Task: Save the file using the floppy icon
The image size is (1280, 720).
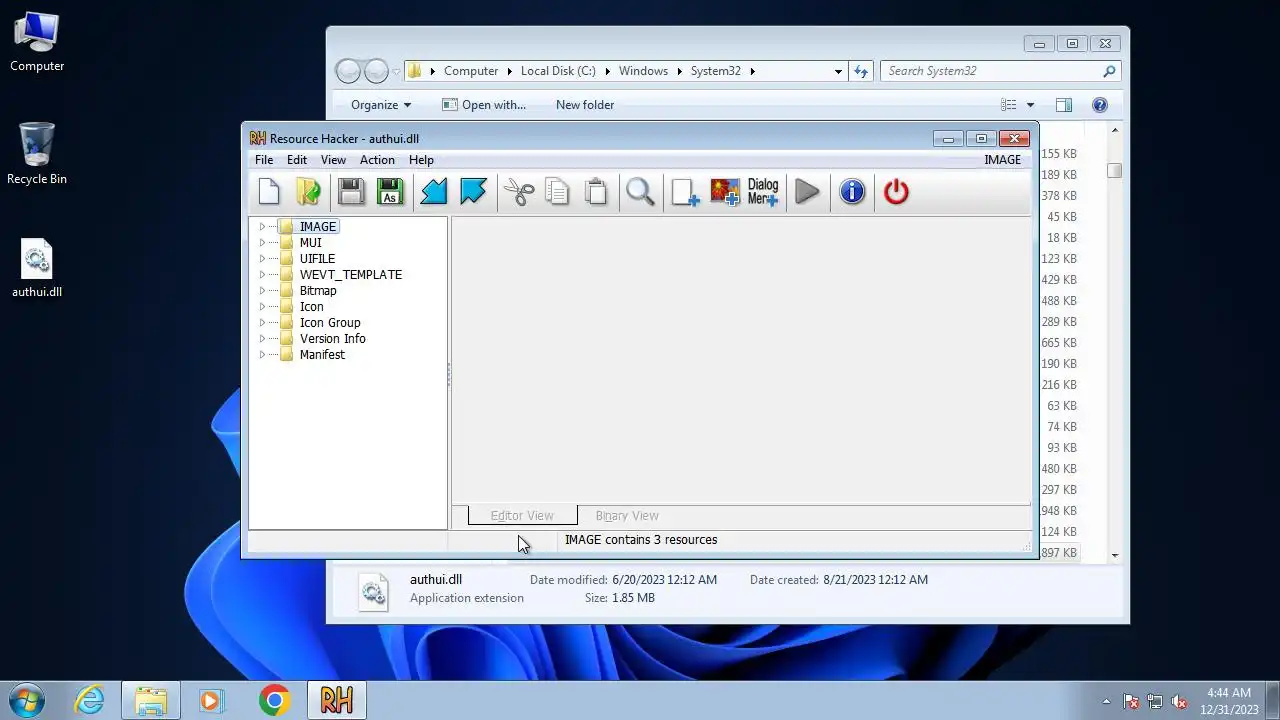Action: (x=351, y=192)
